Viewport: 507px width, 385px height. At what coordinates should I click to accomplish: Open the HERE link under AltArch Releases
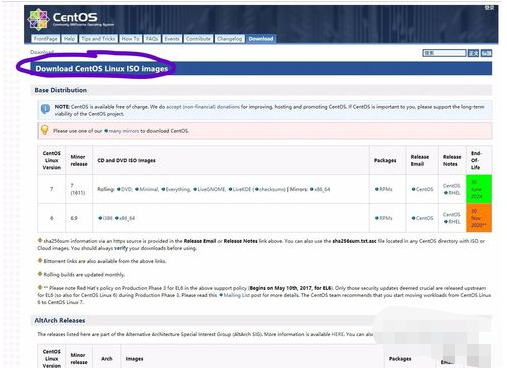pyautogui.click(x=337, y=334)
